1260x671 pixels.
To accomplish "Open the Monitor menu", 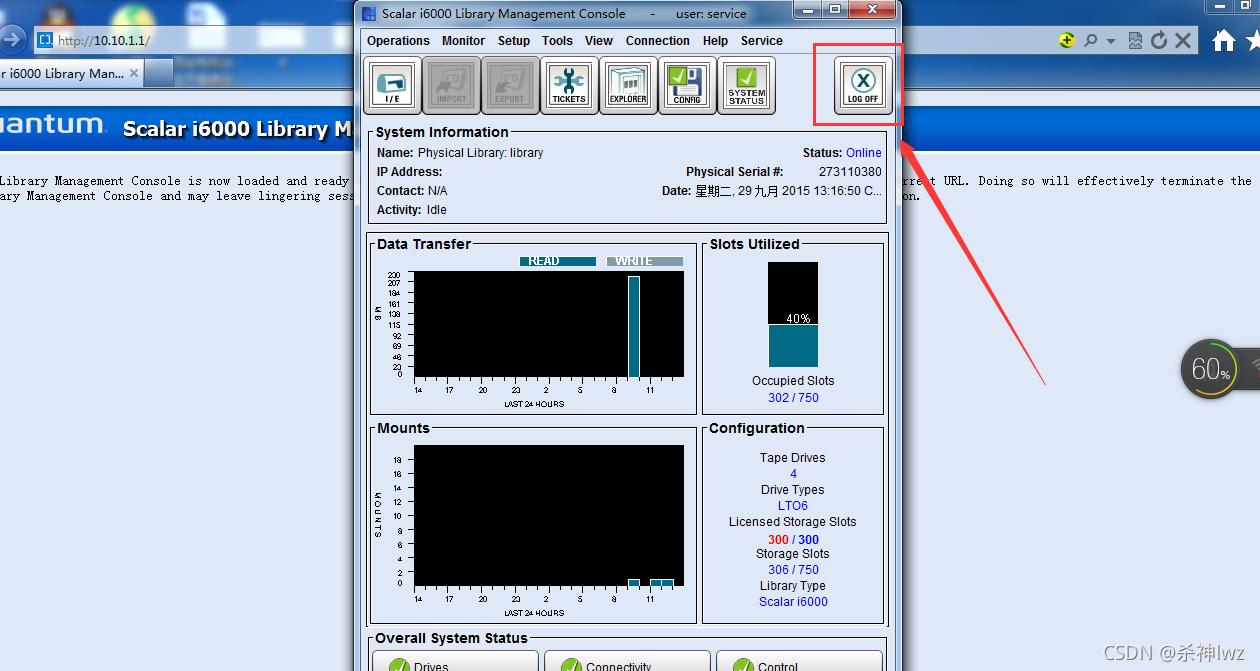I will coord(463,41).
